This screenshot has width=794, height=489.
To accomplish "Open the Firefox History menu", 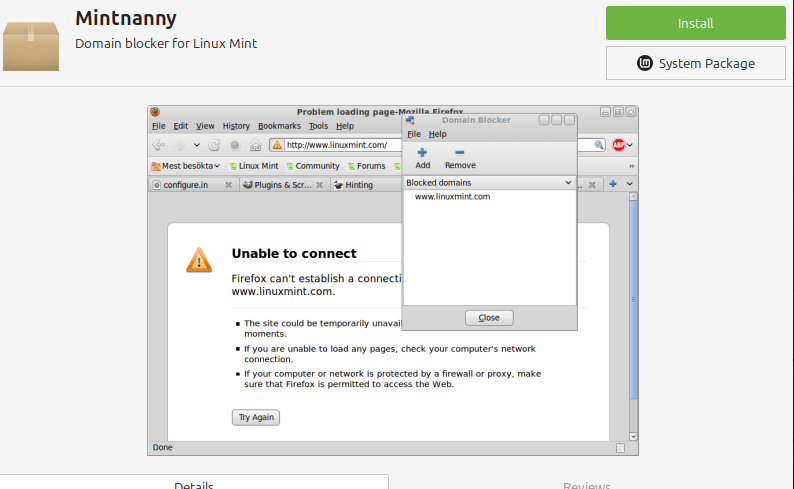I will [x=236, y=126].
